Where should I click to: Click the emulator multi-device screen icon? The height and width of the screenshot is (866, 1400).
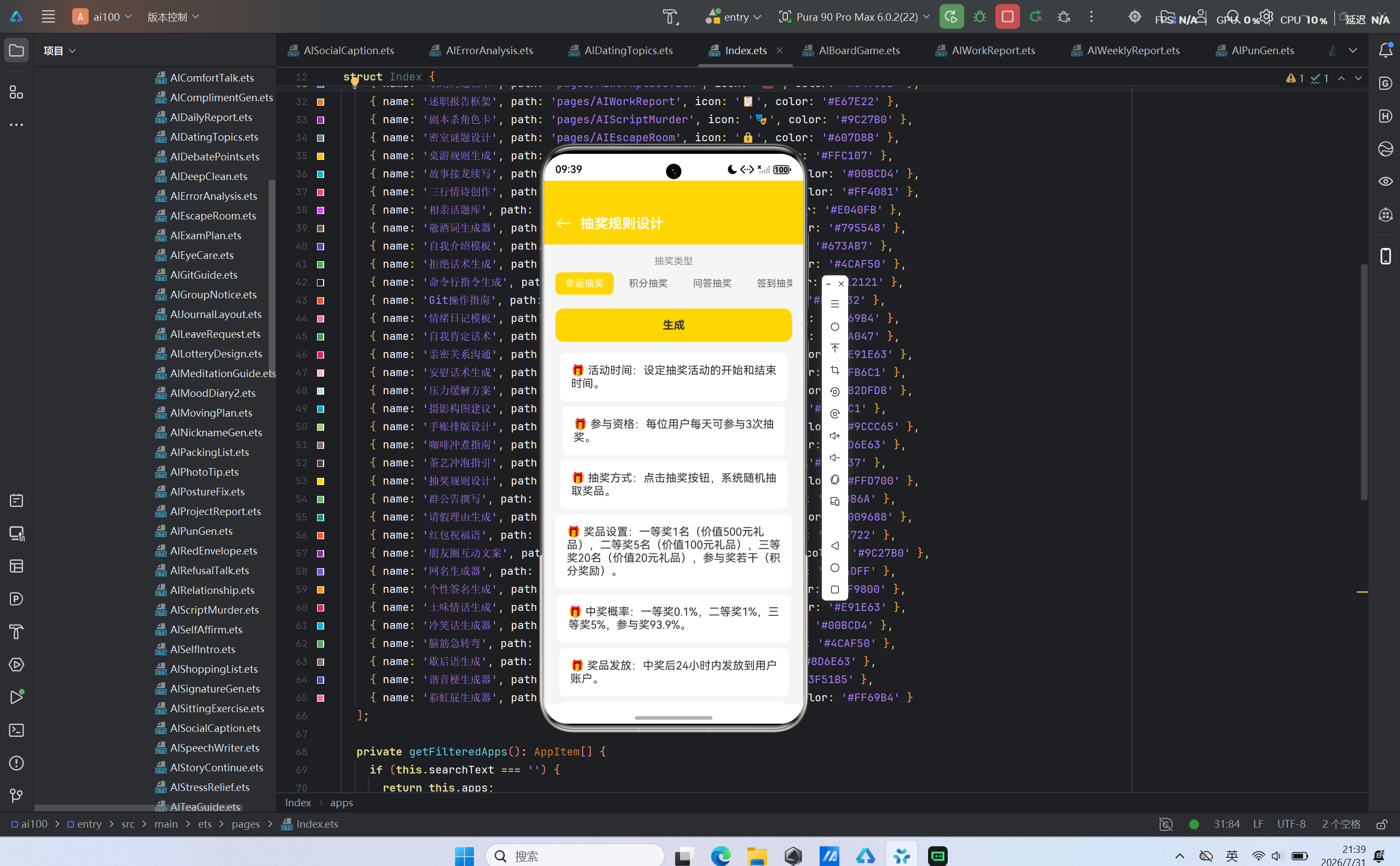coord(834,501)
